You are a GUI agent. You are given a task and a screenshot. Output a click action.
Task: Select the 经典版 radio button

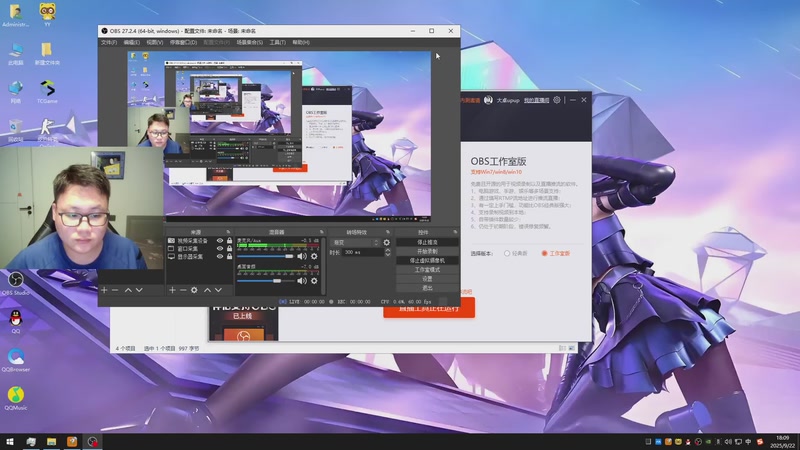pyautogui.click(x=507, y=253)
